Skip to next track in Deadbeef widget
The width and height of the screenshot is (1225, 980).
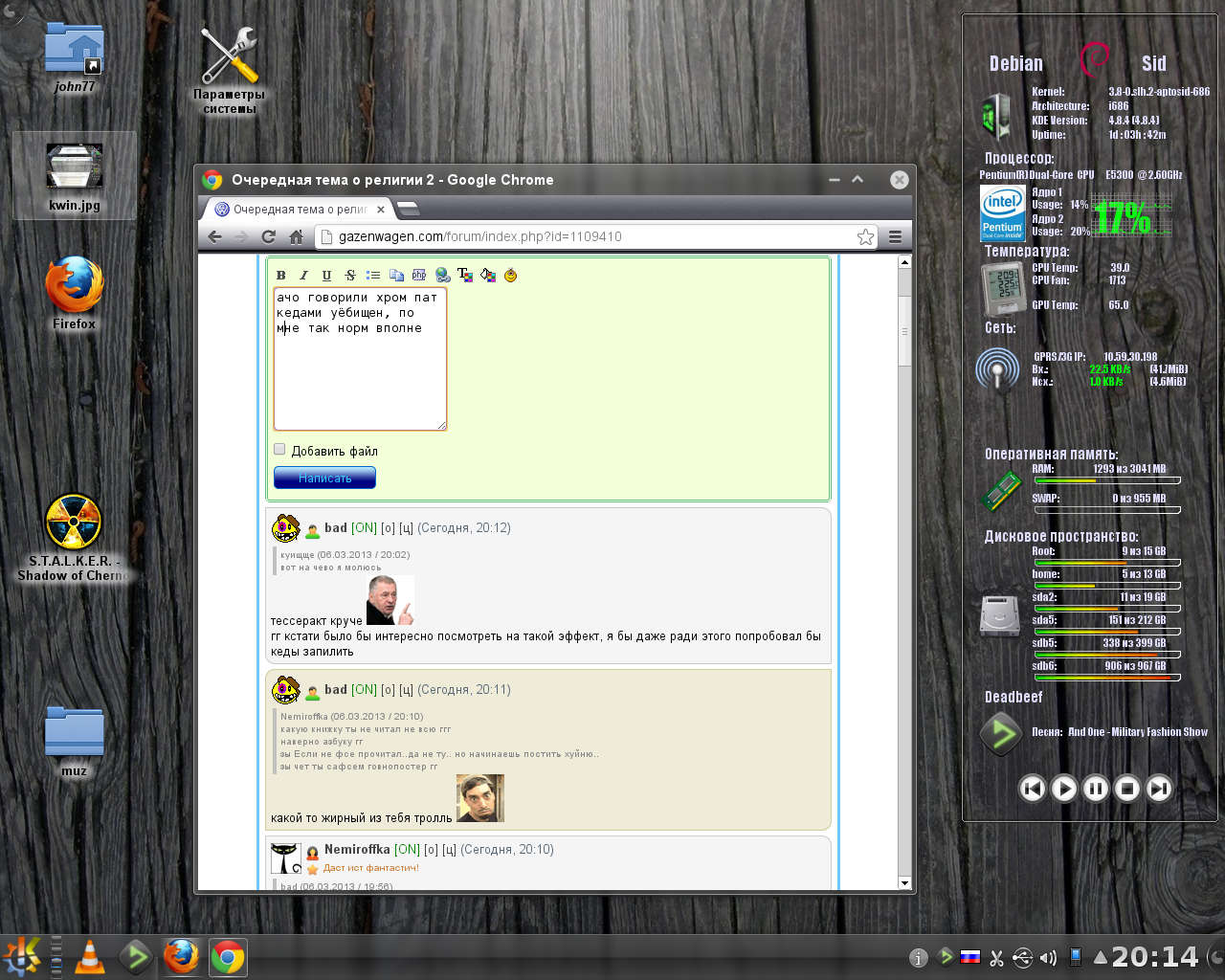[x=1159, y=789]
